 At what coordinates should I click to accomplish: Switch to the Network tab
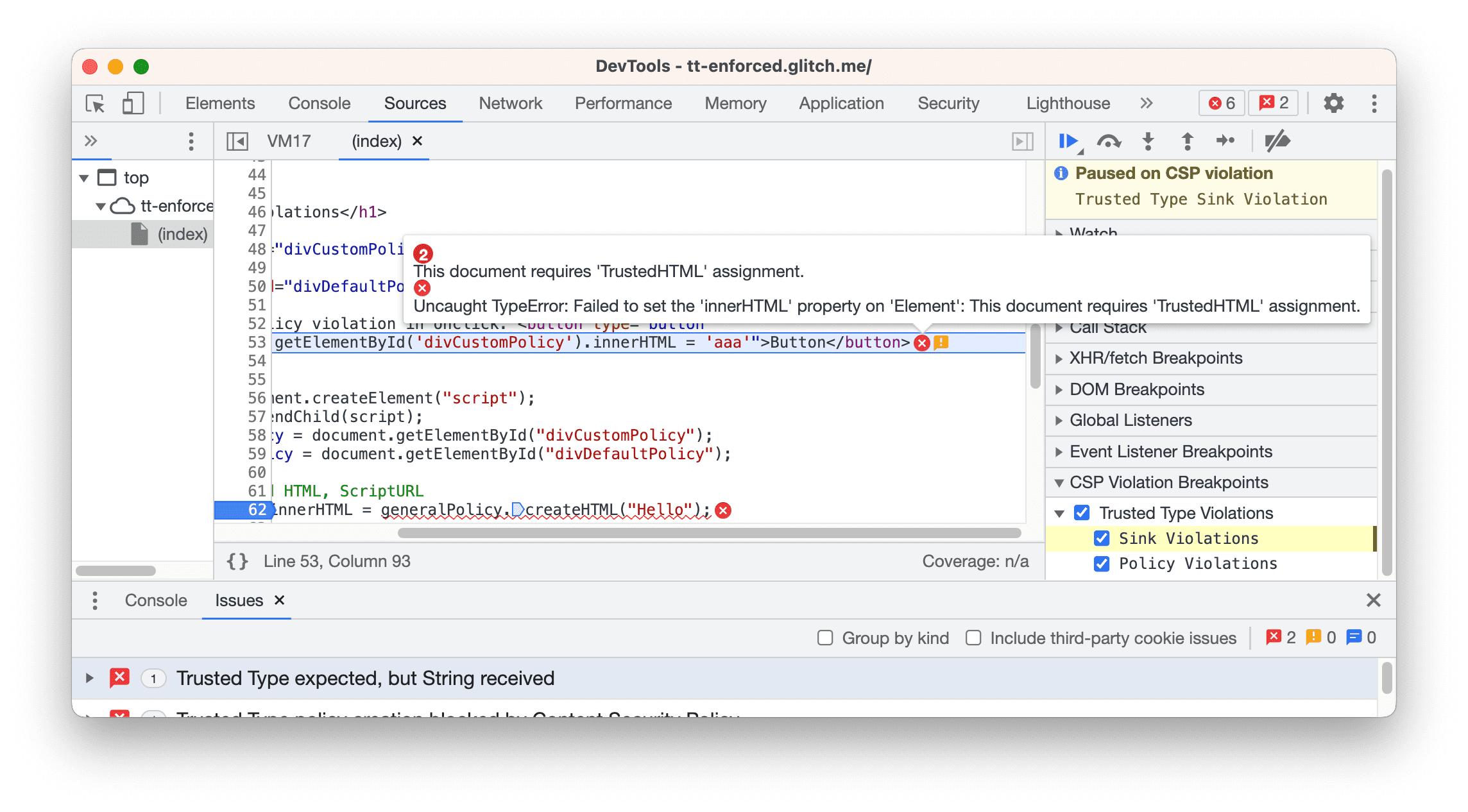point(509,104)
